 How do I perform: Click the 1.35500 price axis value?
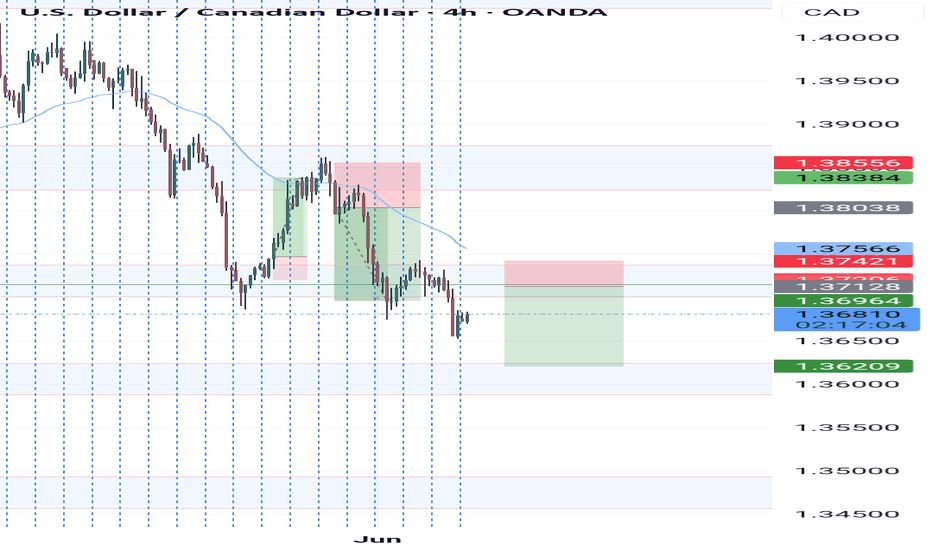(x=847, y=428)
